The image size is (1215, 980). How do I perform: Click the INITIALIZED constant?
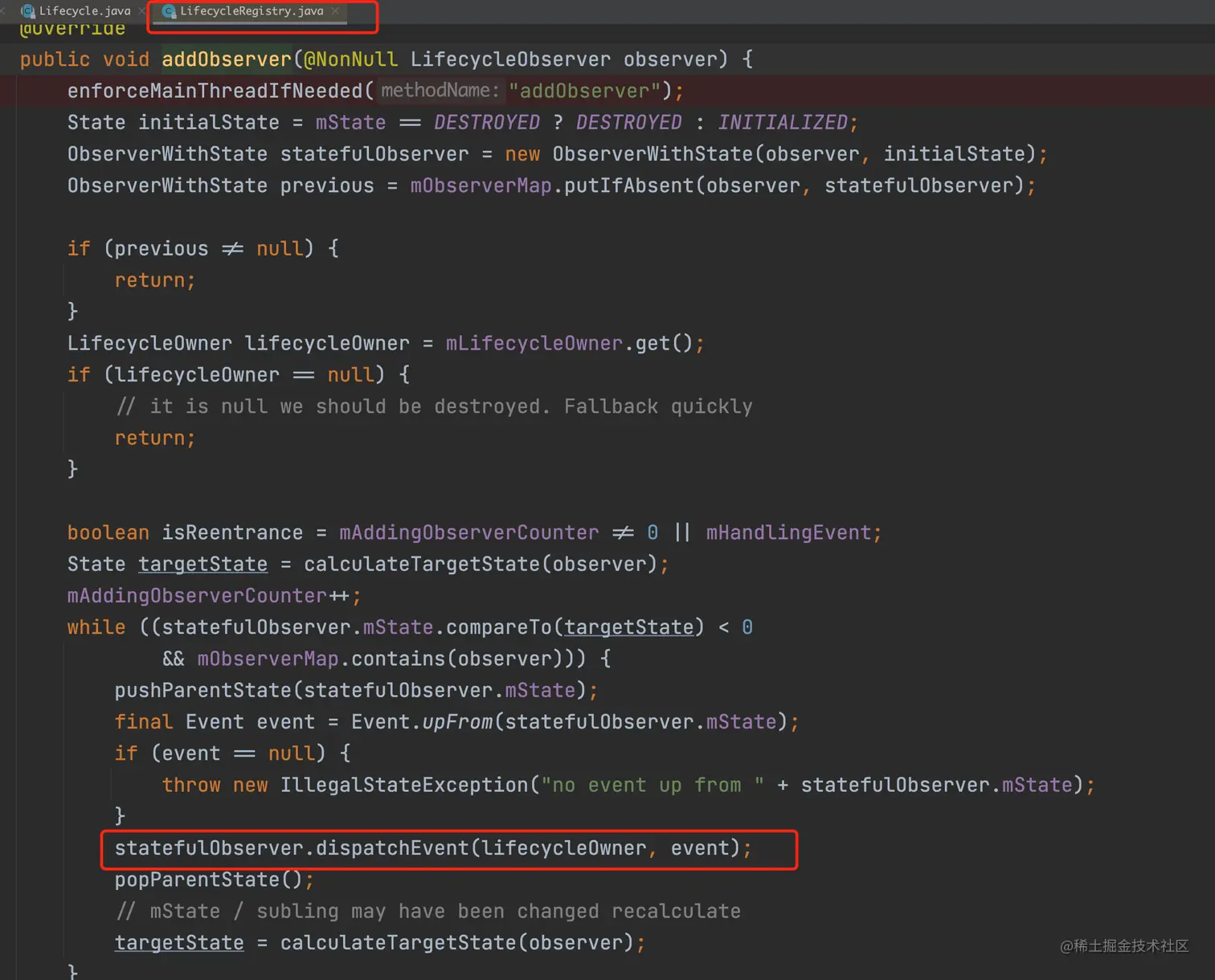(x=783, y=122)
